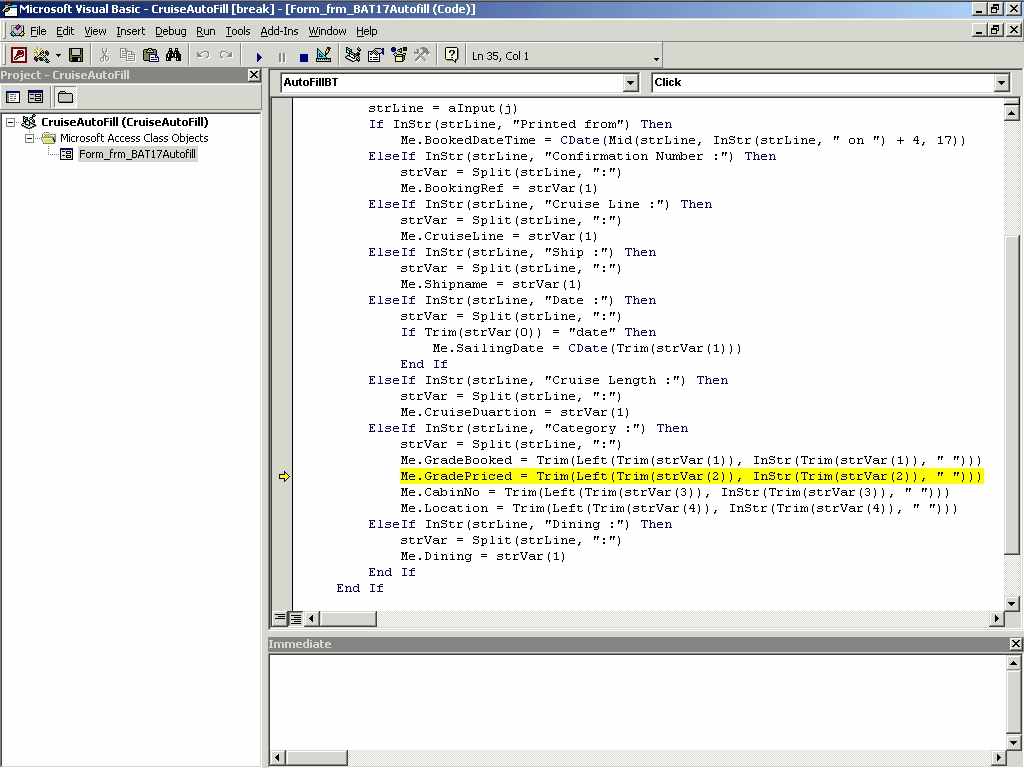
Task: Click the Undo toolbar icon
Action: (203, 56)
